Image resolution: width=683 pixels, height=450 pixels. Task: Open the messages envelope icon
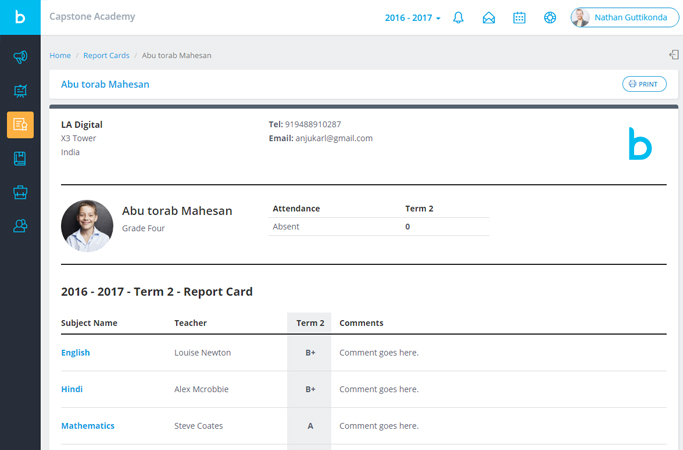(x=489, y=17)
